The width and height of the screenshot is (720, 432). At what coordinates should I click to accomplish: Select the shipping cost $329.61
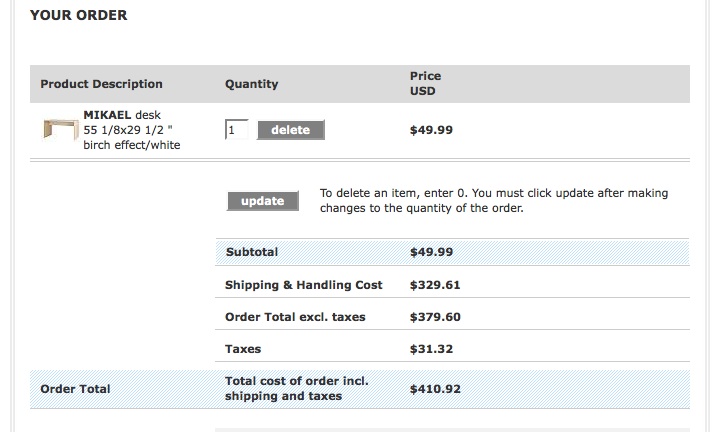(x=435, y=285)
